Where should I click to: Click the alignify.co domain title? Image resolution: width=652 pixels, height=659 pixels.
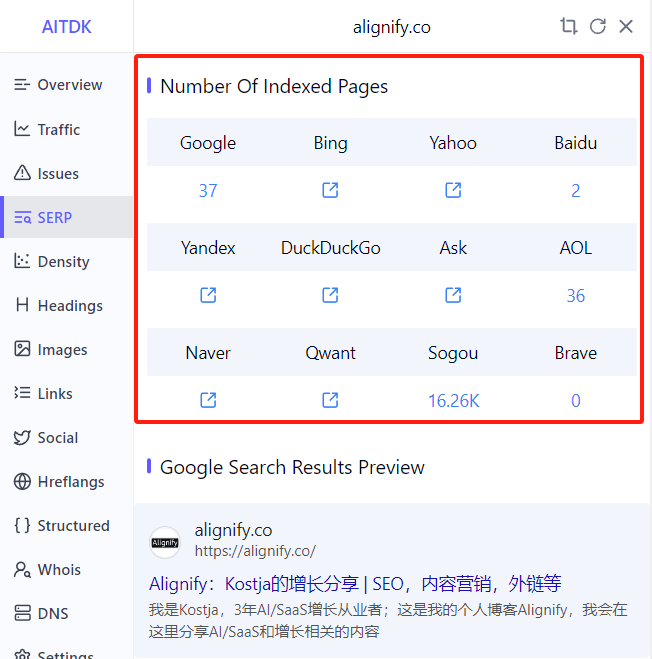pyautogui.click(x=233, y=530)
